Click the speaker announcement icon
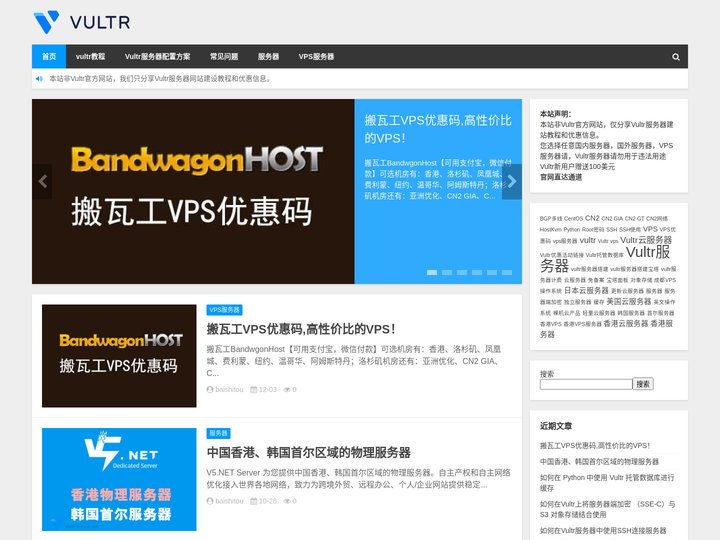Image resolution: width=720 pixels, height=540 pixels. point(39,79)
